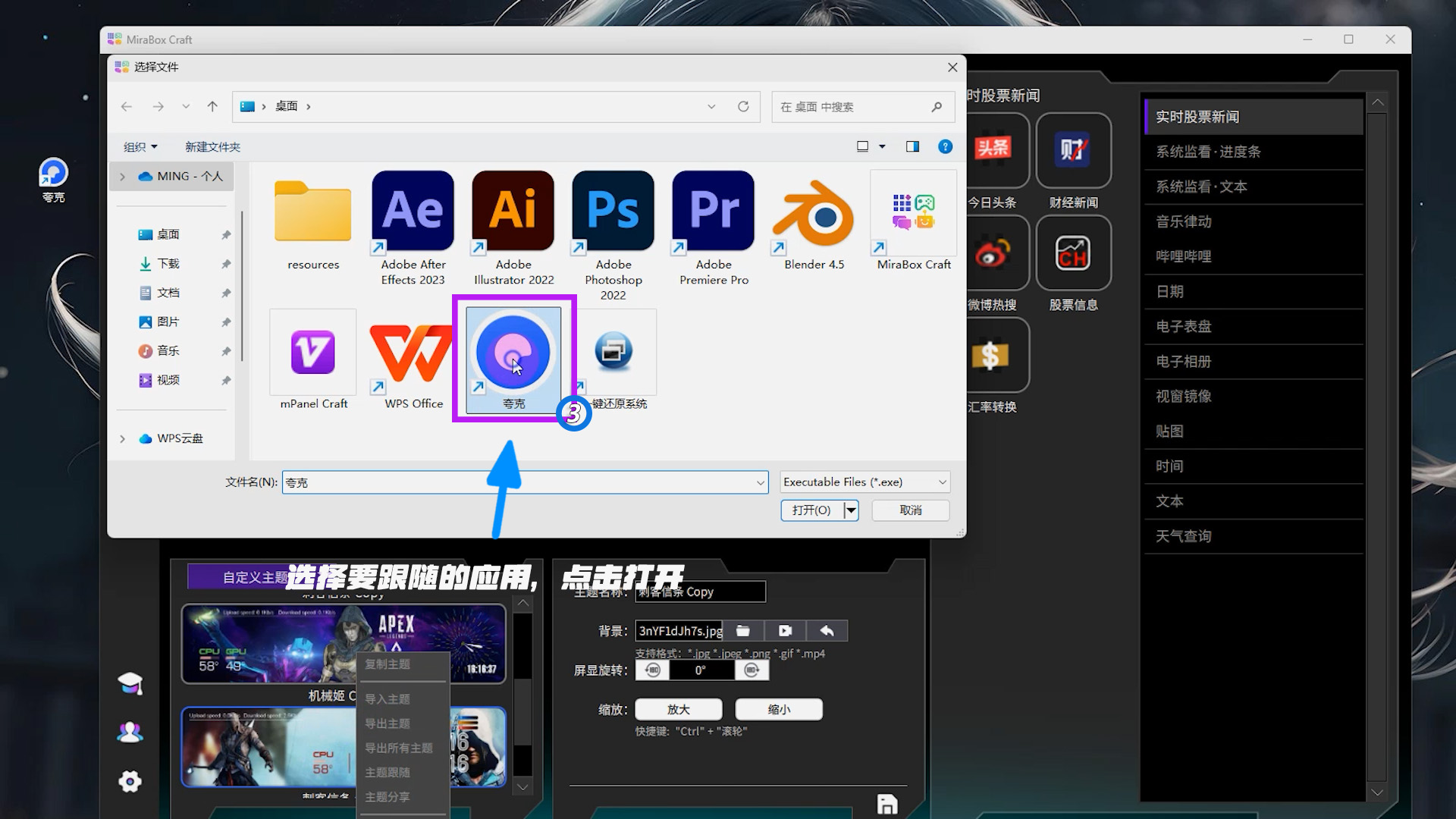Screen dimensions: 1456x819
Task: Select 天气查询 in widget list
Action: point(1254,536)
